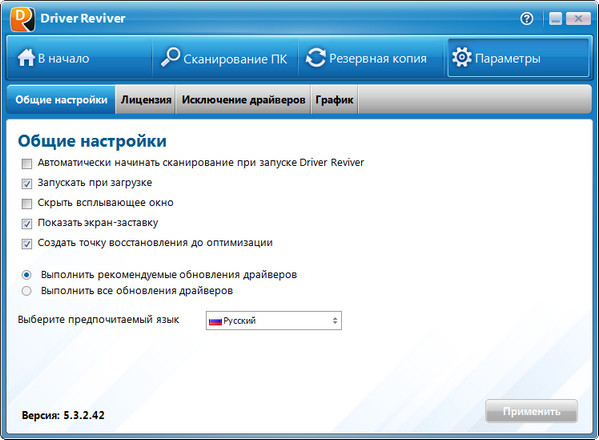Click the "Применить" apply button

(x=531, y=411)
